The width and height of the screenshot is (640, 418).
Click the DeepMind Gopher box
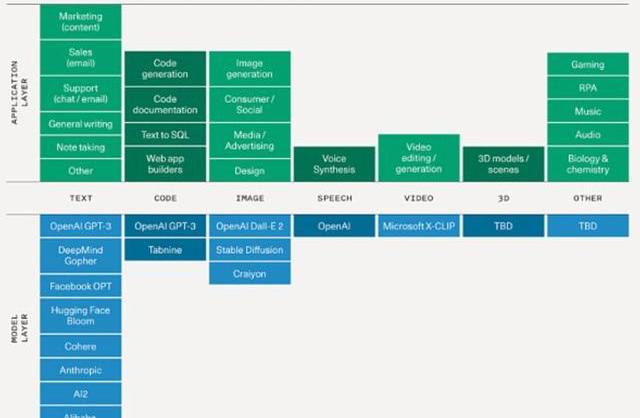coord(80,256)
